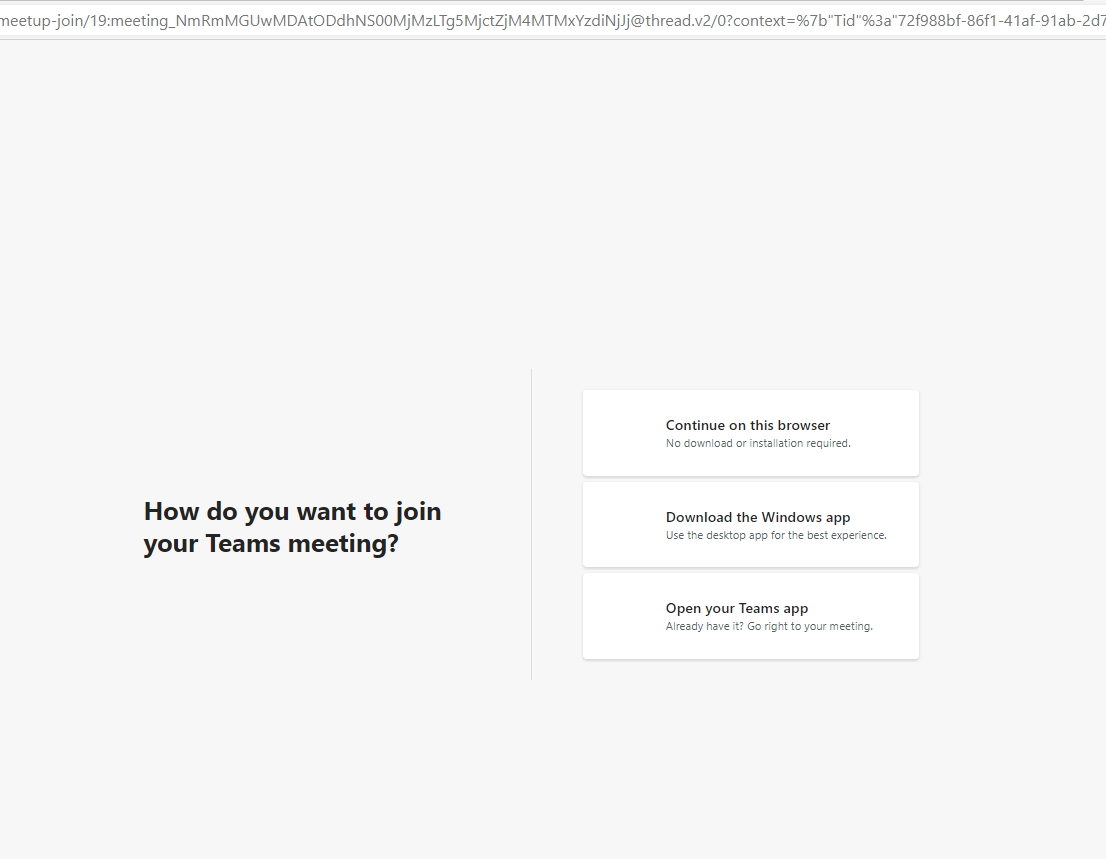Click "No download or installation required." subtitle

coord(758,443)
